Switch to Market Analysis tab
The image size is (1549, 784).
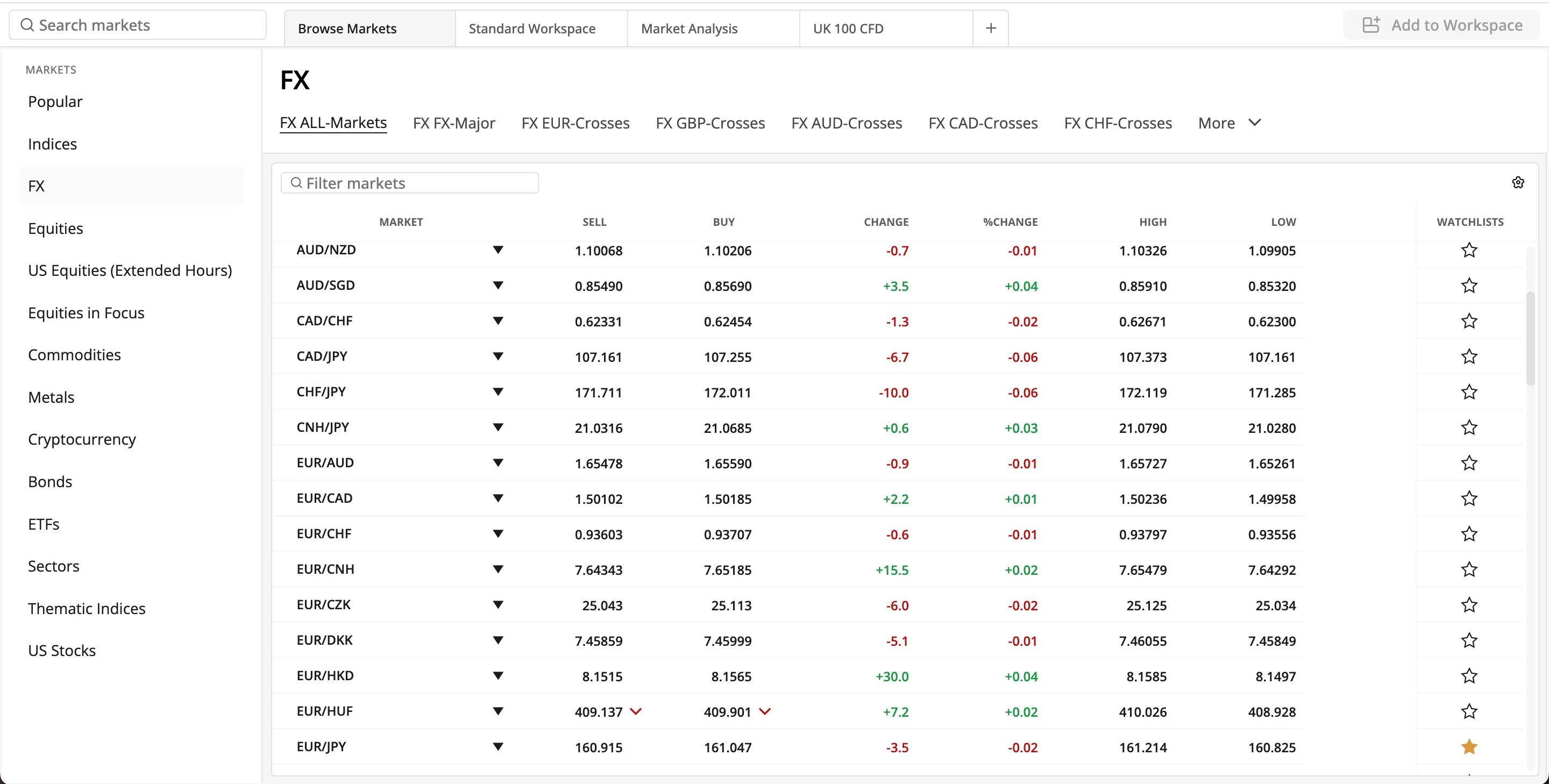coord(689,29)
